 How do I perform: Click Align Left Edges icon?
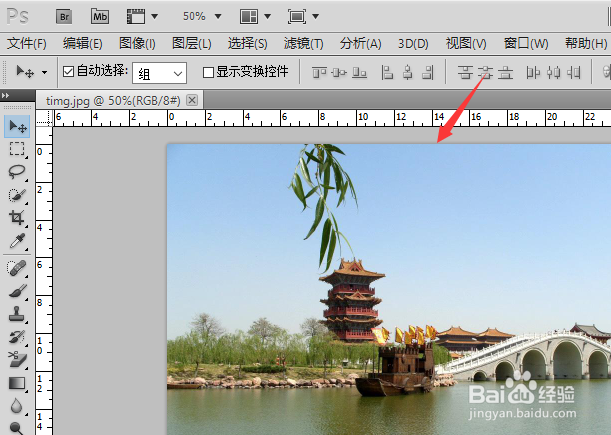point(387,72)
